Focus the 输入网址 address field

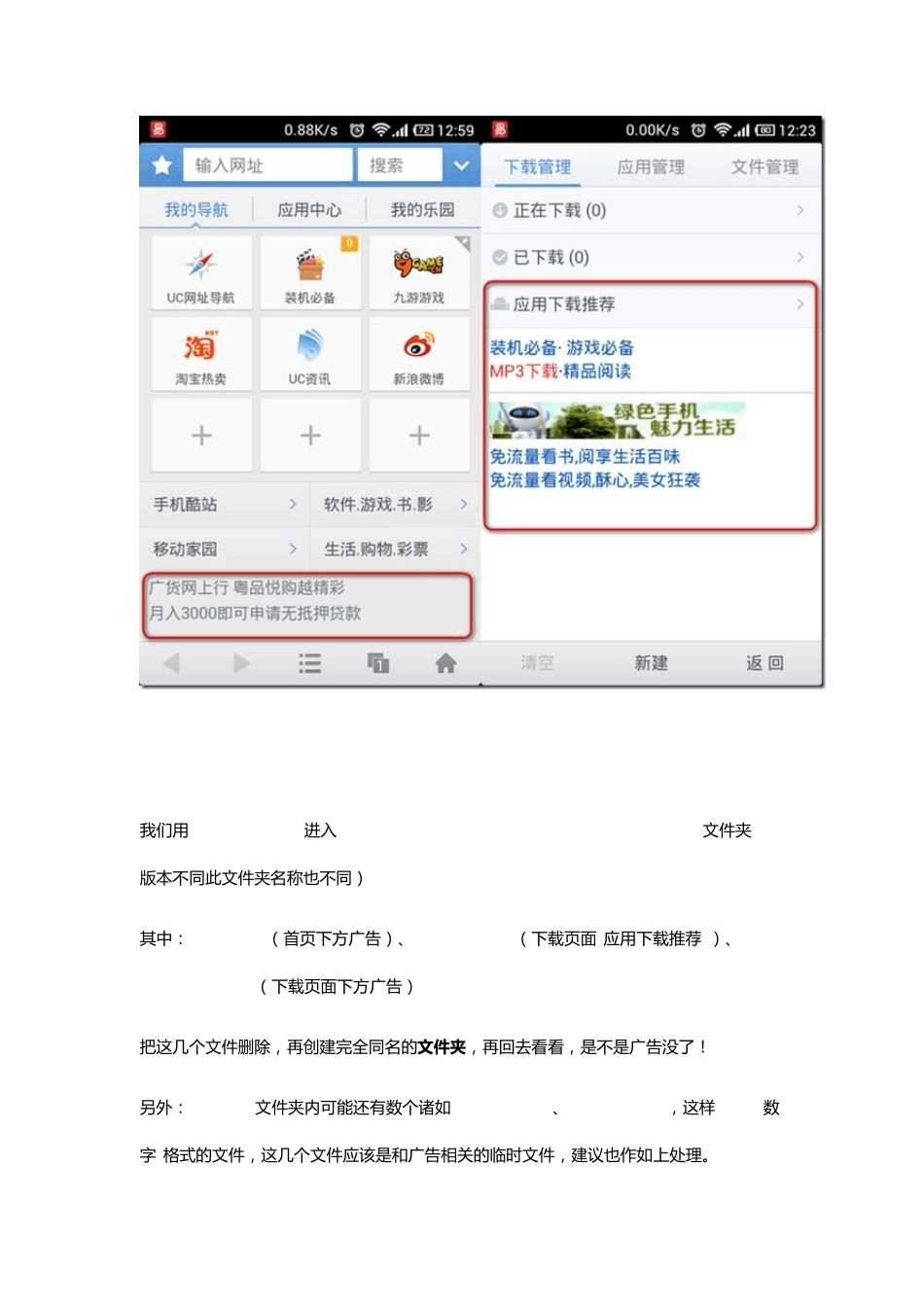pos(268,165)
